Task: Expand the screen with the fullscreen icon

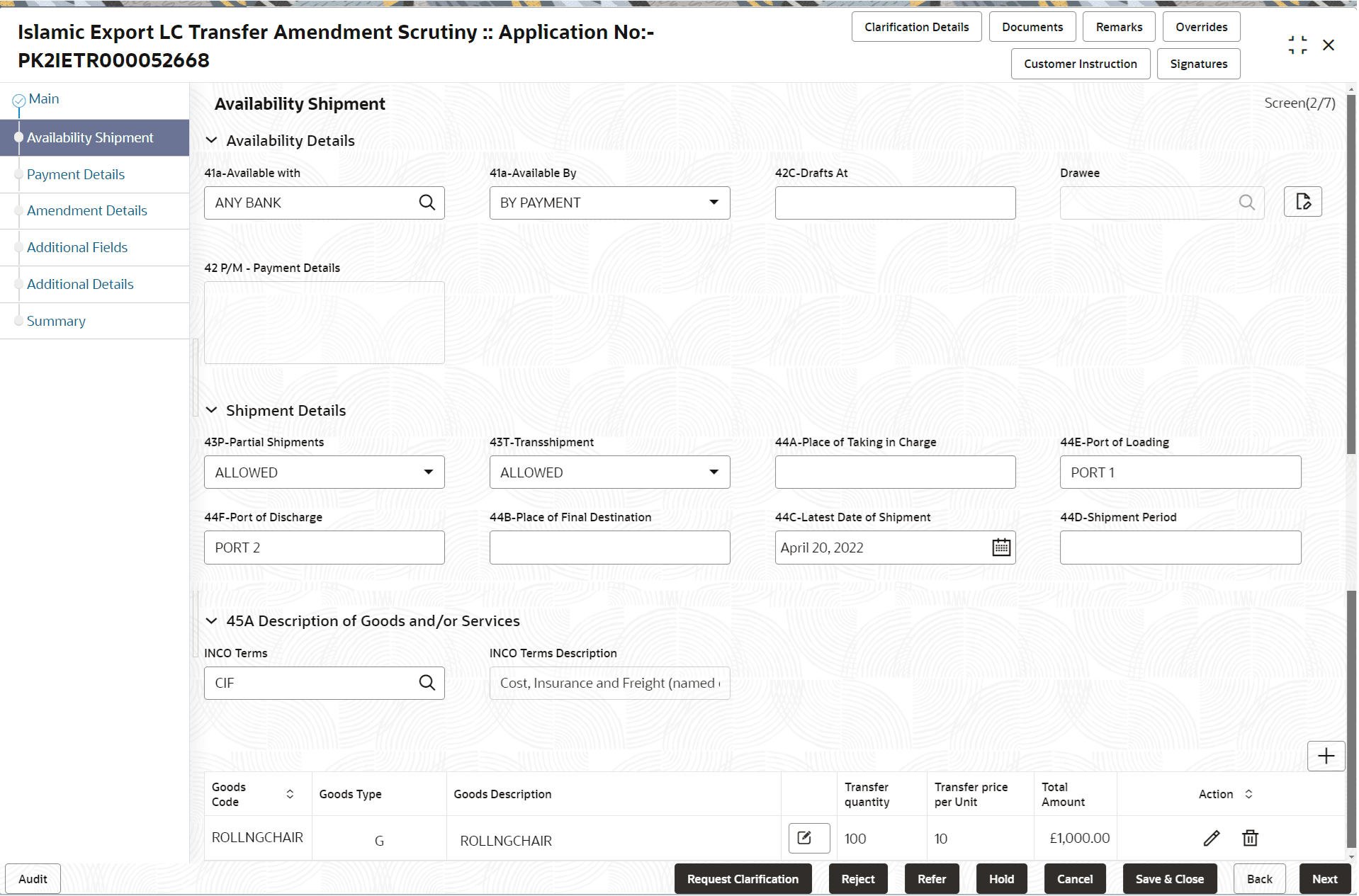Action: [1297, 45]
